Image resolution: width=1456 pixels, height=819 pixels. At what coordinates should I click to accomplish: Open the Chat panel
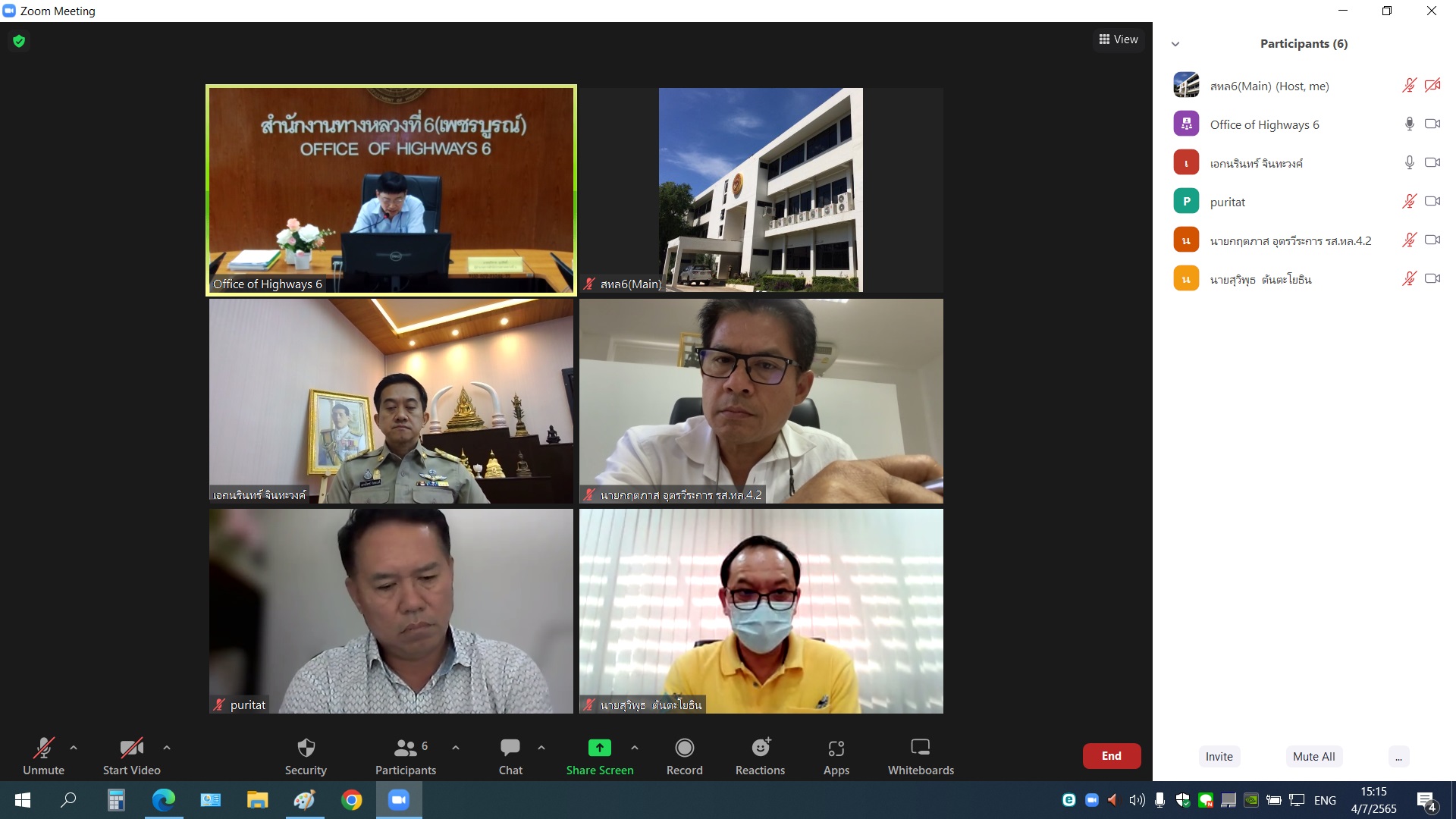tap(510, 756)
